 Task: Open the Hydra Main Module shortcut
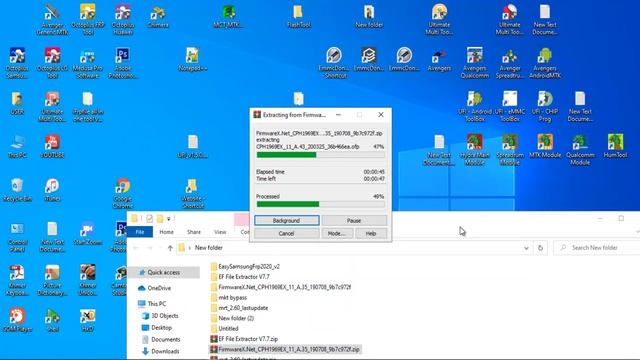pos(474,150)
